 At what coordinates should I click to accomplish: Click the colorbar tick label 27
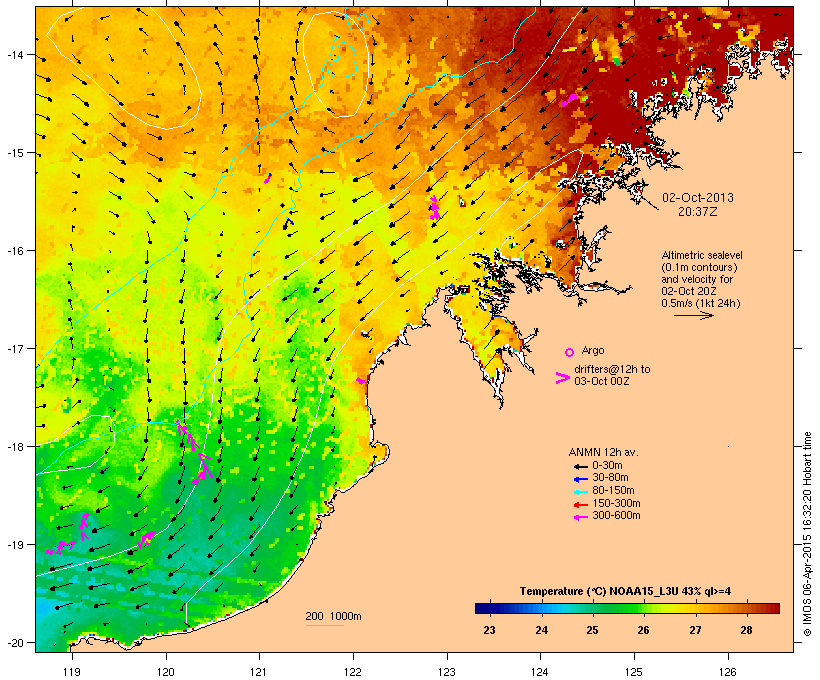click(695, 630)
